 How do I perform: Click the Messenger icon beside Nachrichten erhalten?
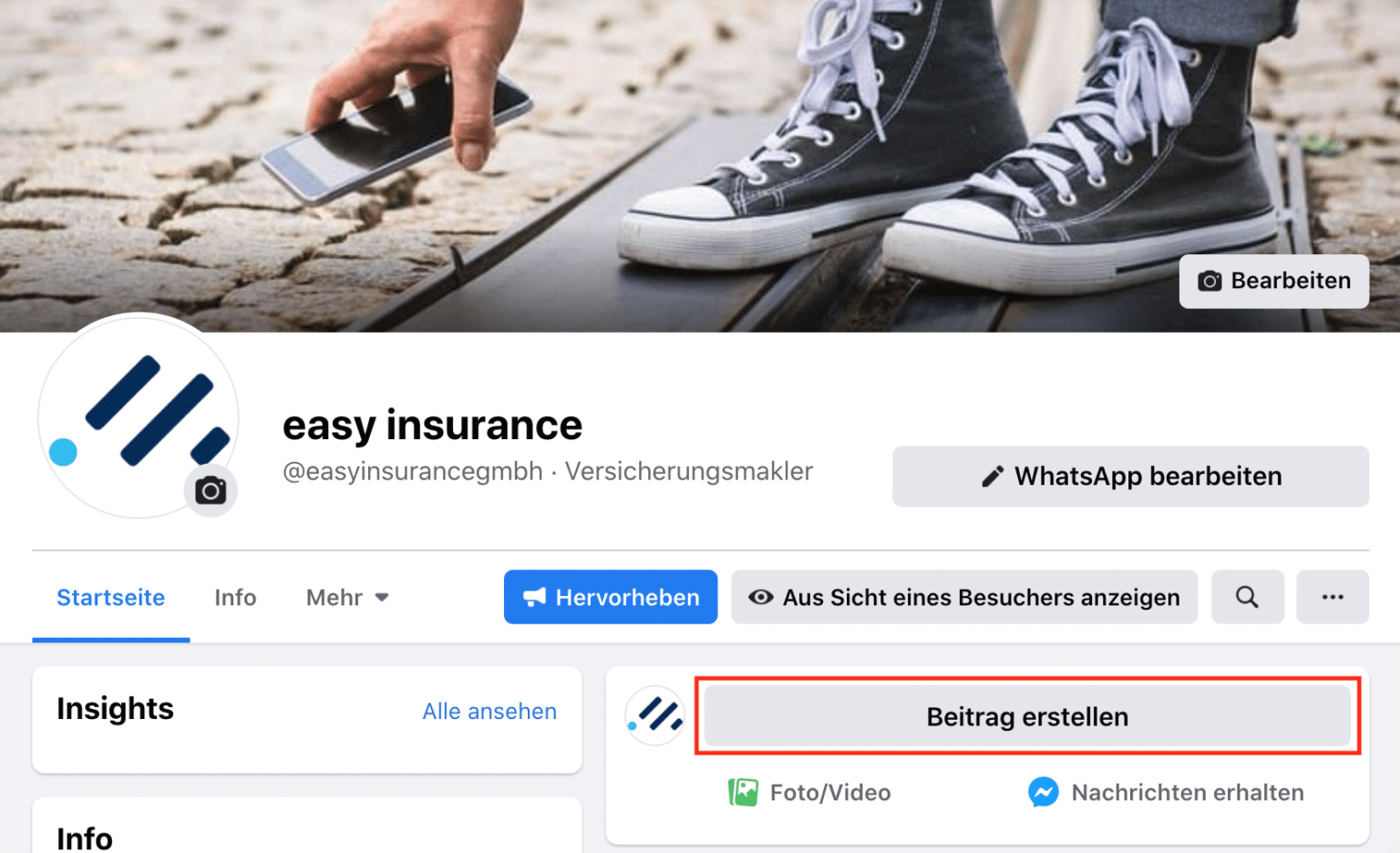[x=1043, y=792]
